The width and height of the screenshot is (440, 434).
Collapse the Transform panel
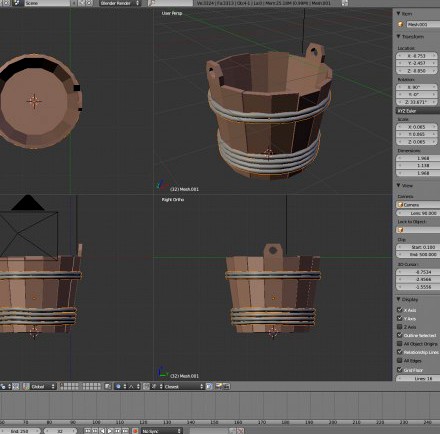[x=398, y=36]
